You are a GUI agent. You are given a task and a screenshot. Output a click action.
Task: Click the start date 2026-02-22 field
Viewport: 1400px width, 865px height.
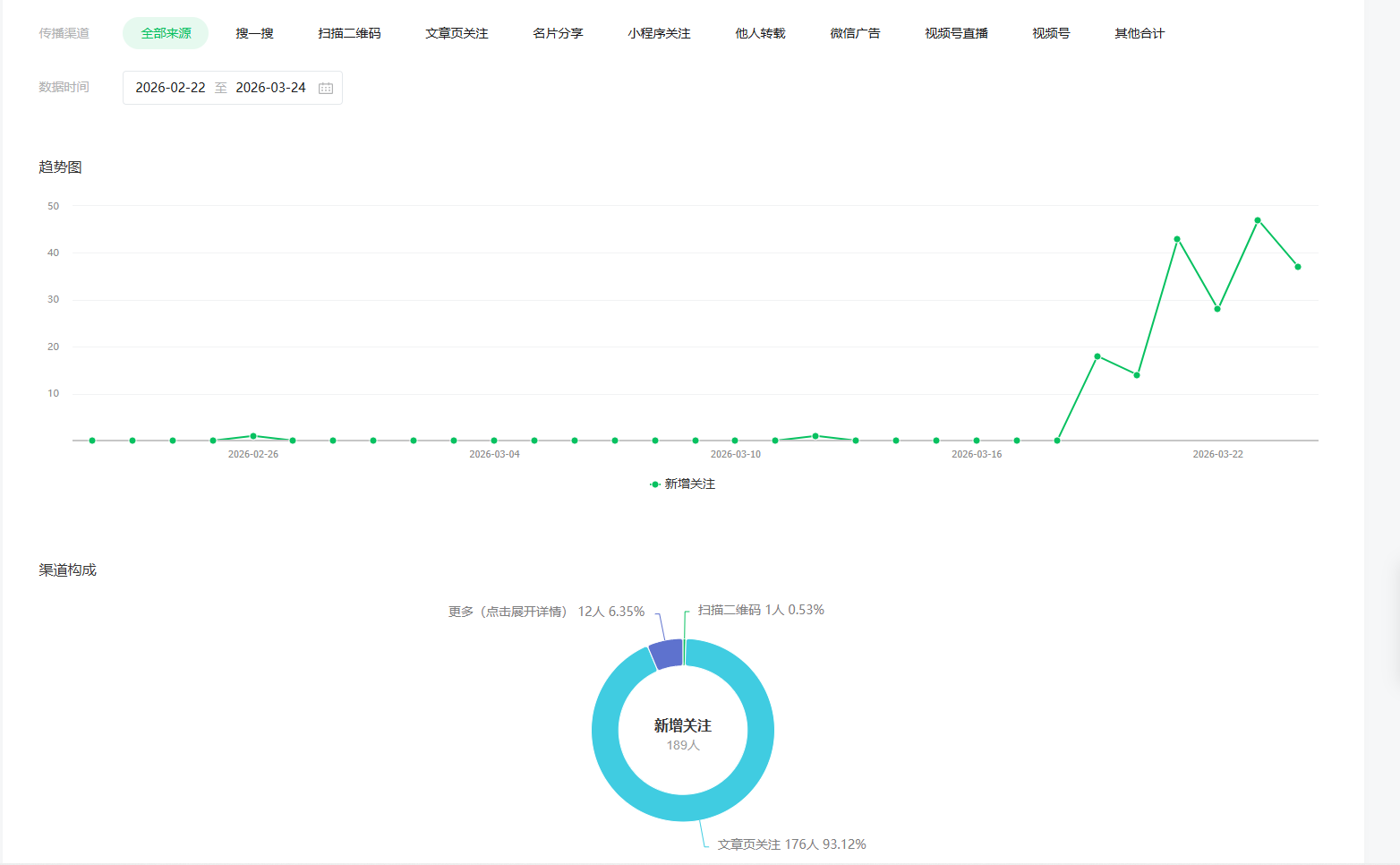[x=170, y=88]
